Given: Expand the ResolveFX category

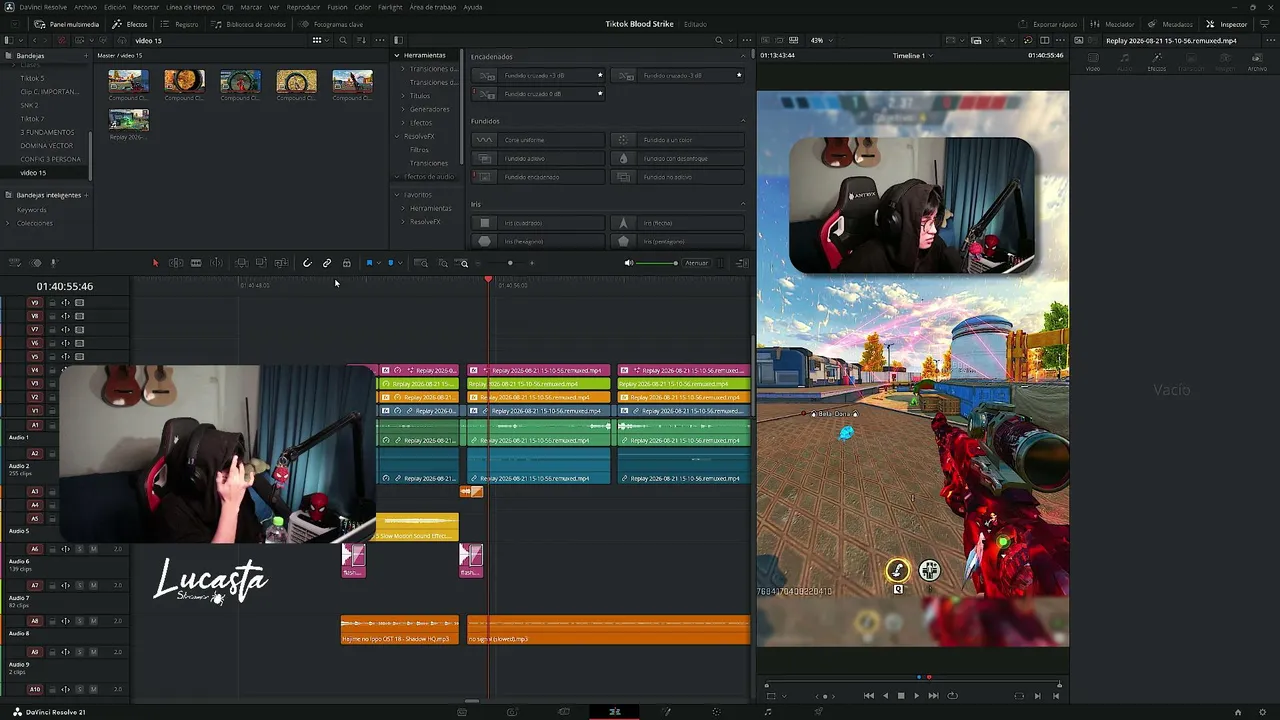Looking at the screenshot, I should 397,136.
